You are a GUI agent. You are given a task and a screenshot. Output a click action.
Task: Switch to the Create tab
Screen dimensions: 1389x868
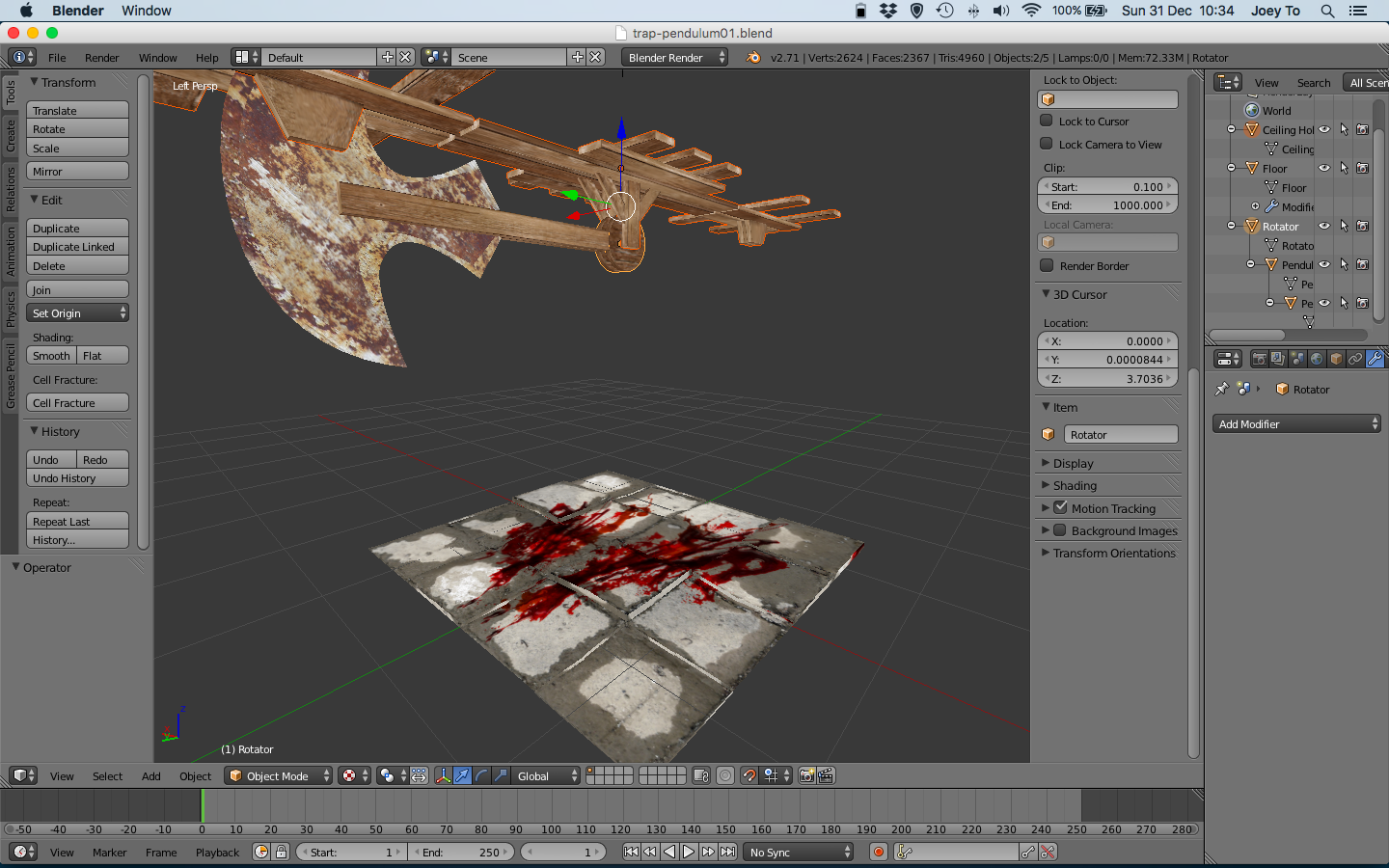(11, 135)
